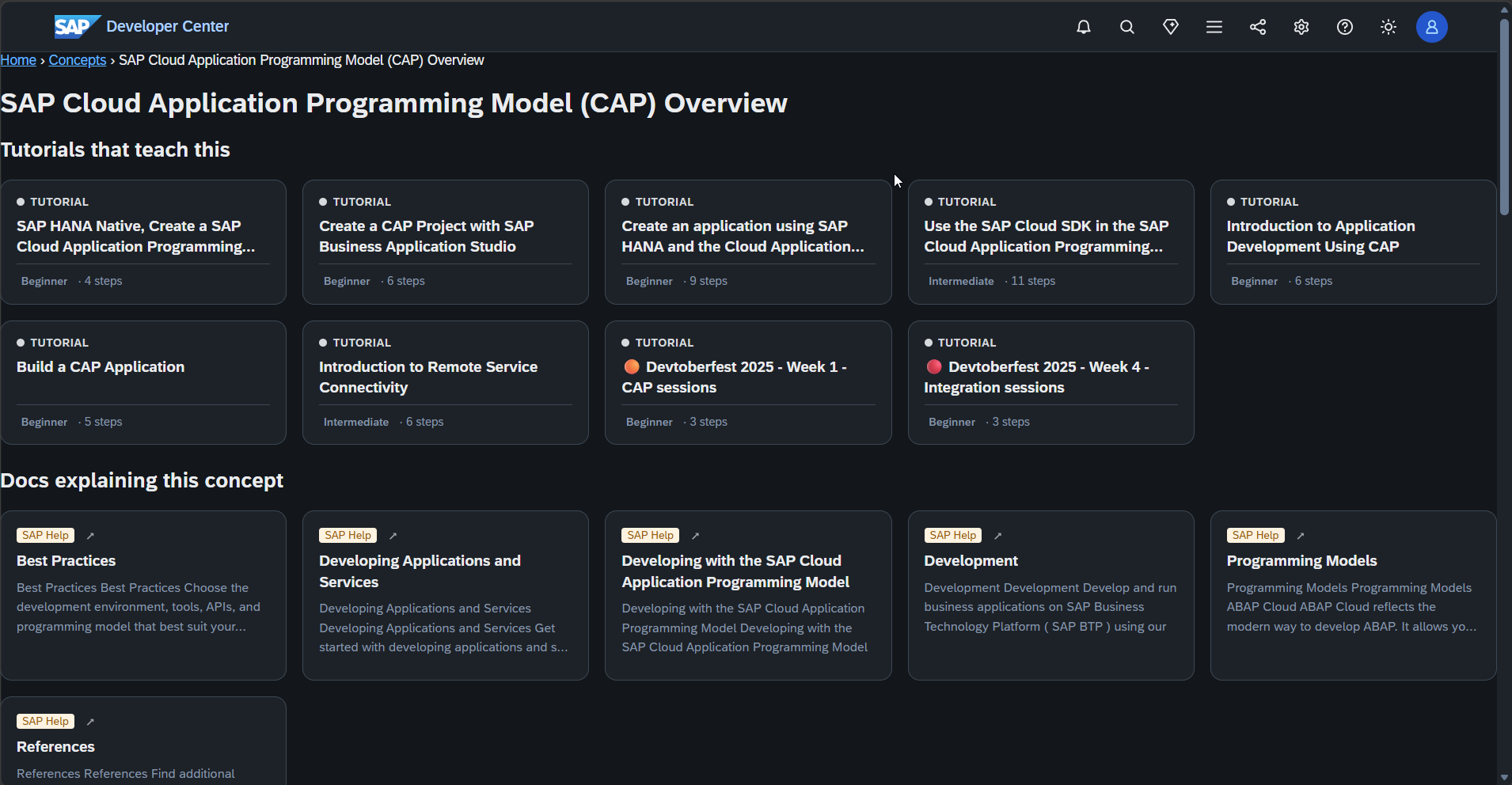
Task: Open the help question mark icon
Action: click(x=1345, y=27)
